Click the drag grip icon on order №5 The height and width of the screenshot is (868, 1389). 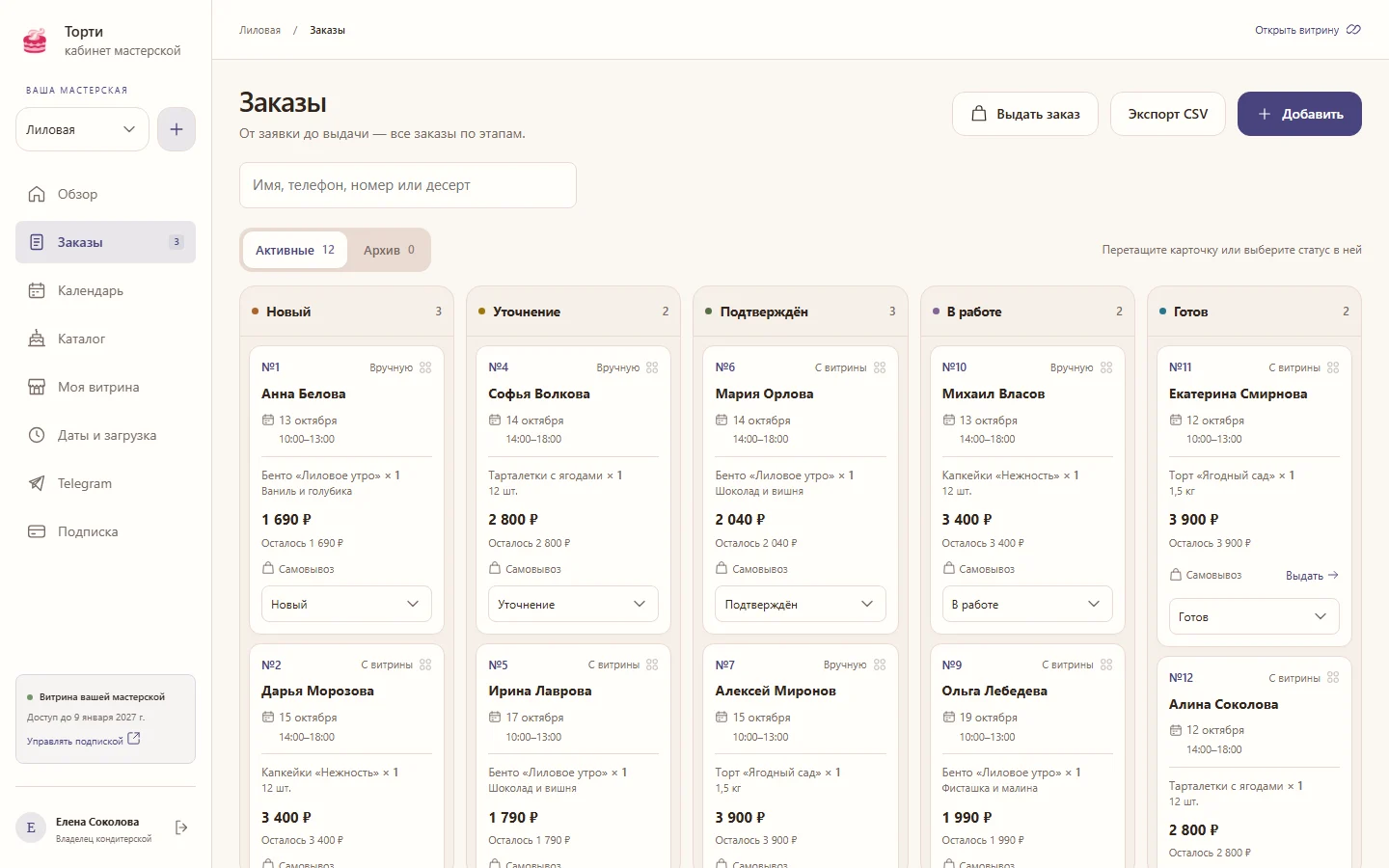[x=652, y=665]
